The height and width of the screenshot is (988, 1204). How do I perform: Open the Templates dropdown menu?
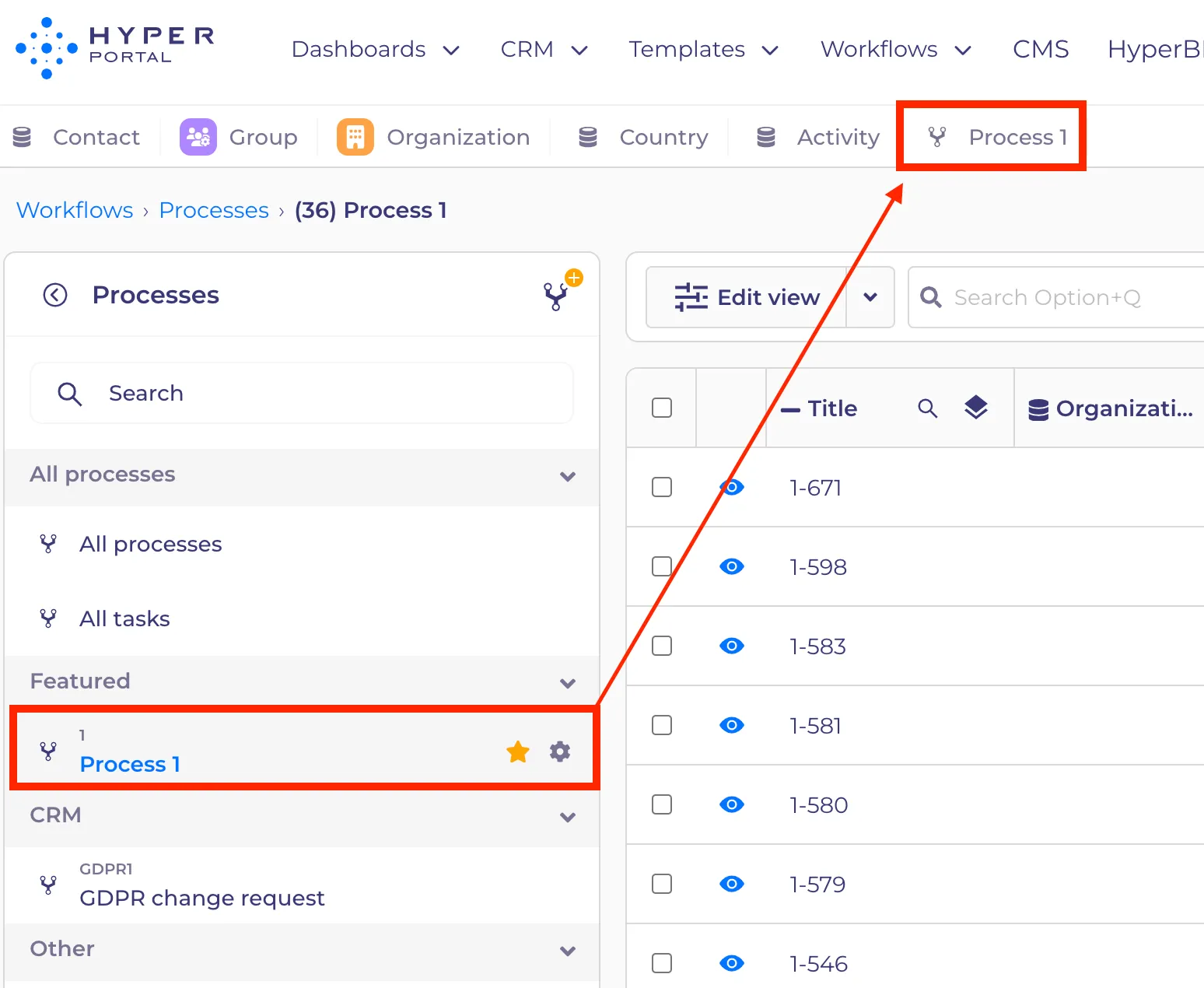coord(703,49)
